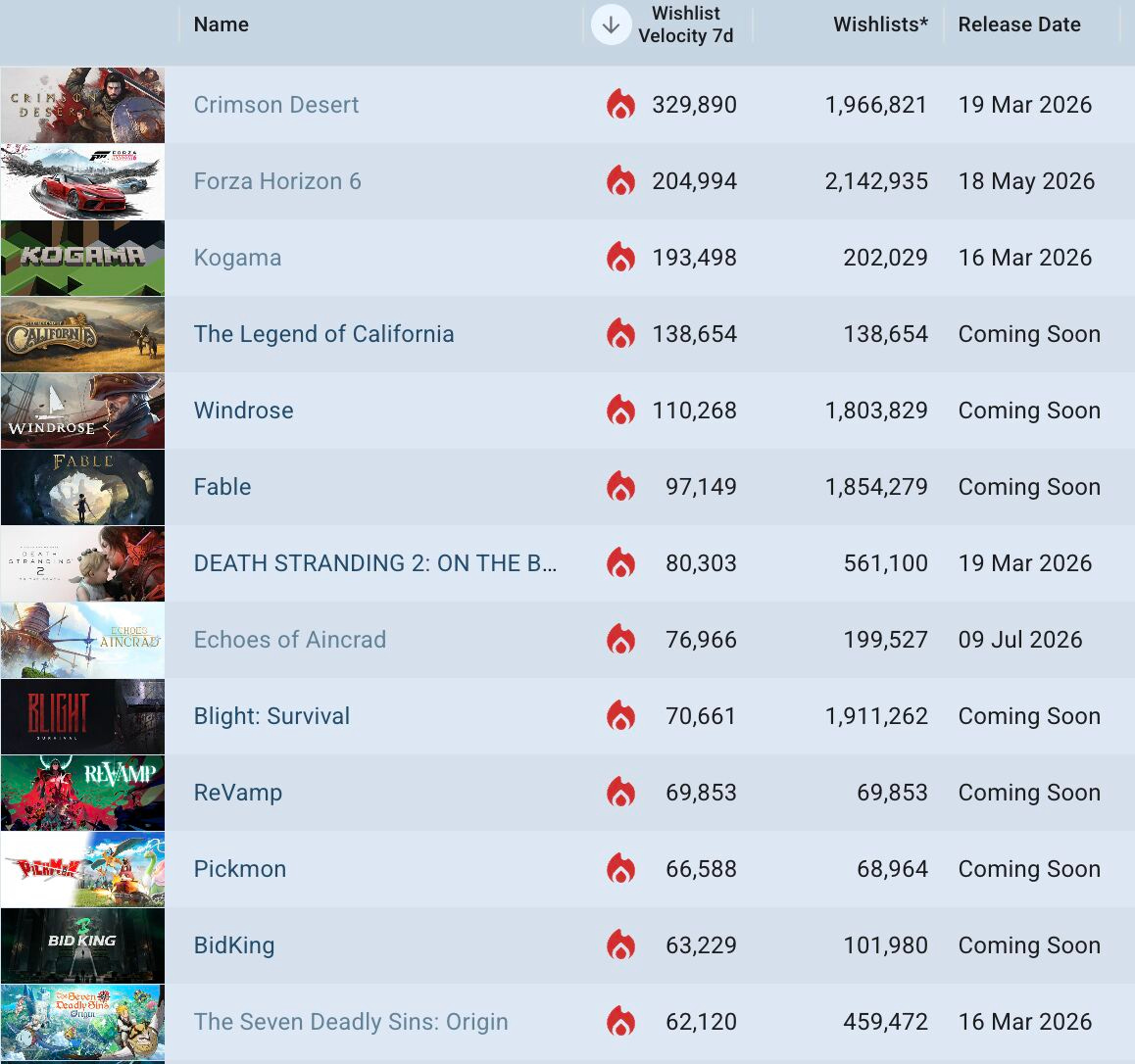
Task: Click the flame icon in Kogama row
Action: [x=621, y=257]
